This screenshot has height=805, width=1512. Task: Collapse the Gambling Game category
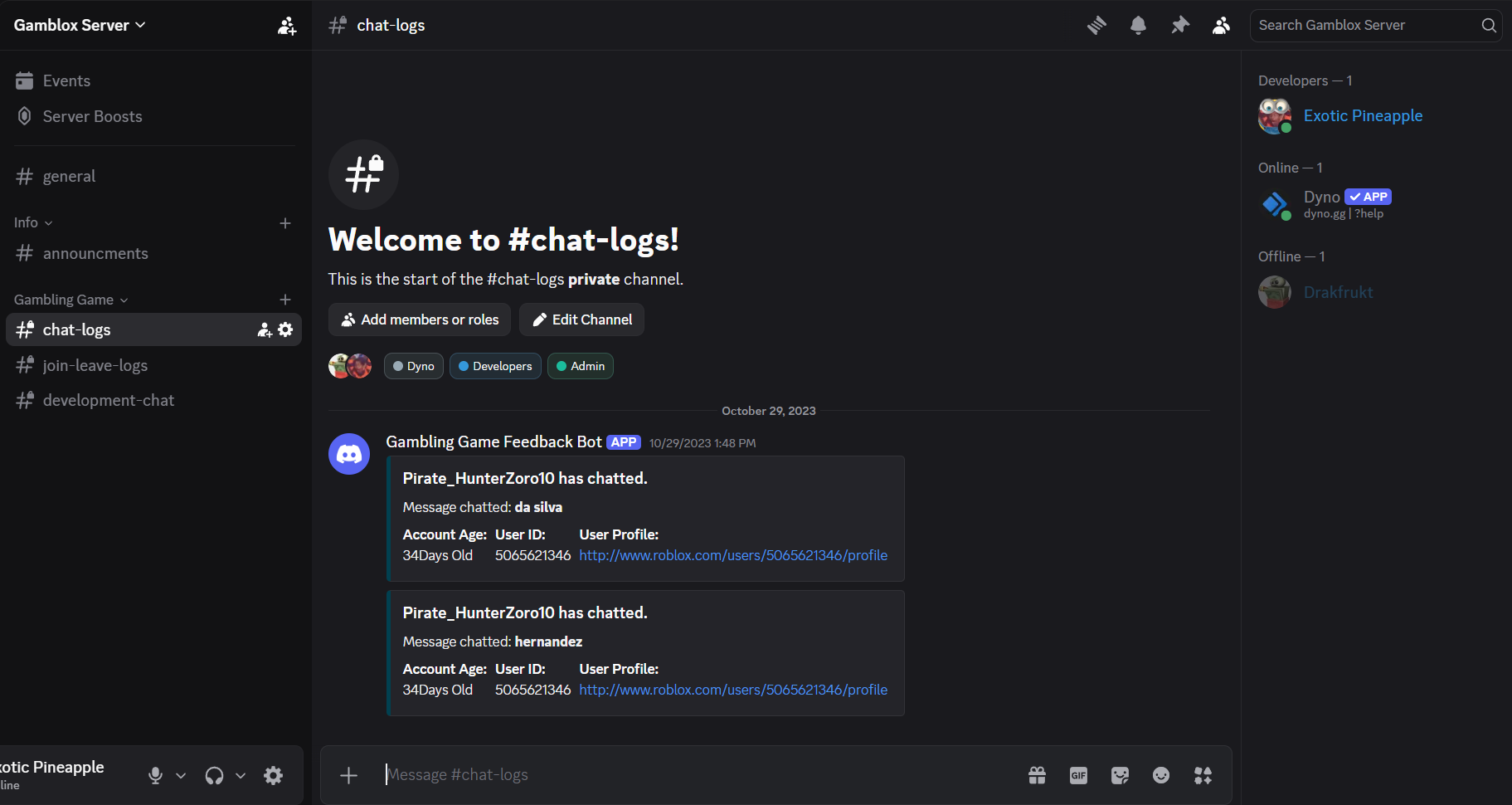[71, 300]
